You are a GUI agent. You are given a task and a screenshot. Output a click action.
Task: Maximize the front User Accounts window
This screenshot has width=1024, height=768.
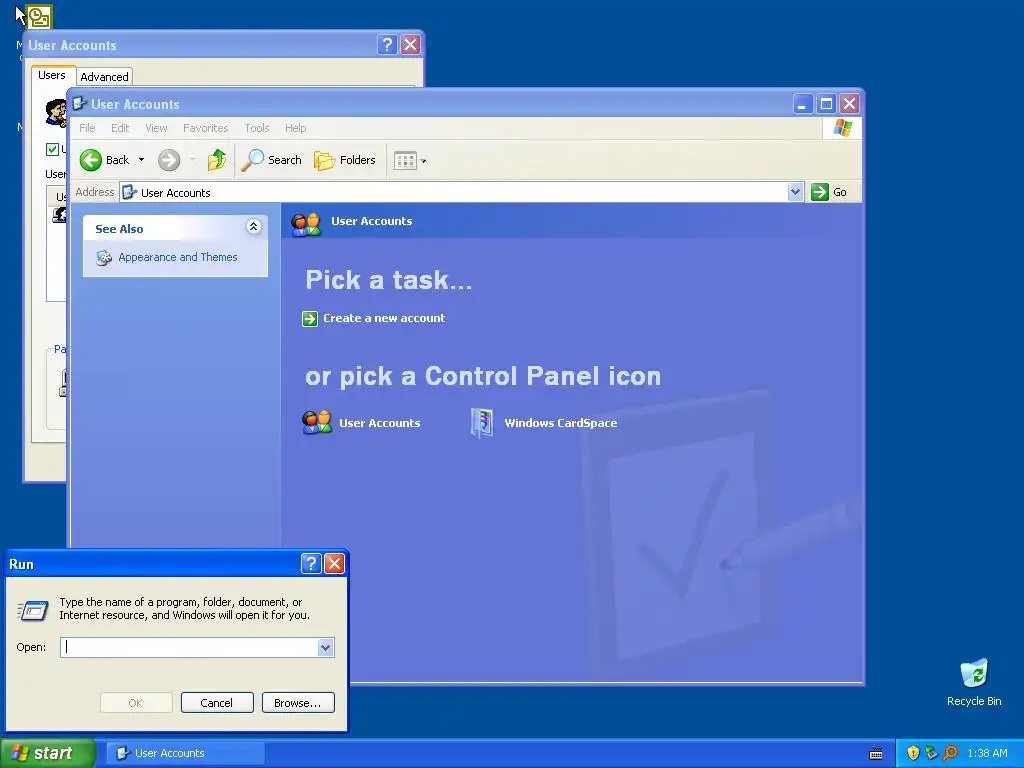(826, 103)
